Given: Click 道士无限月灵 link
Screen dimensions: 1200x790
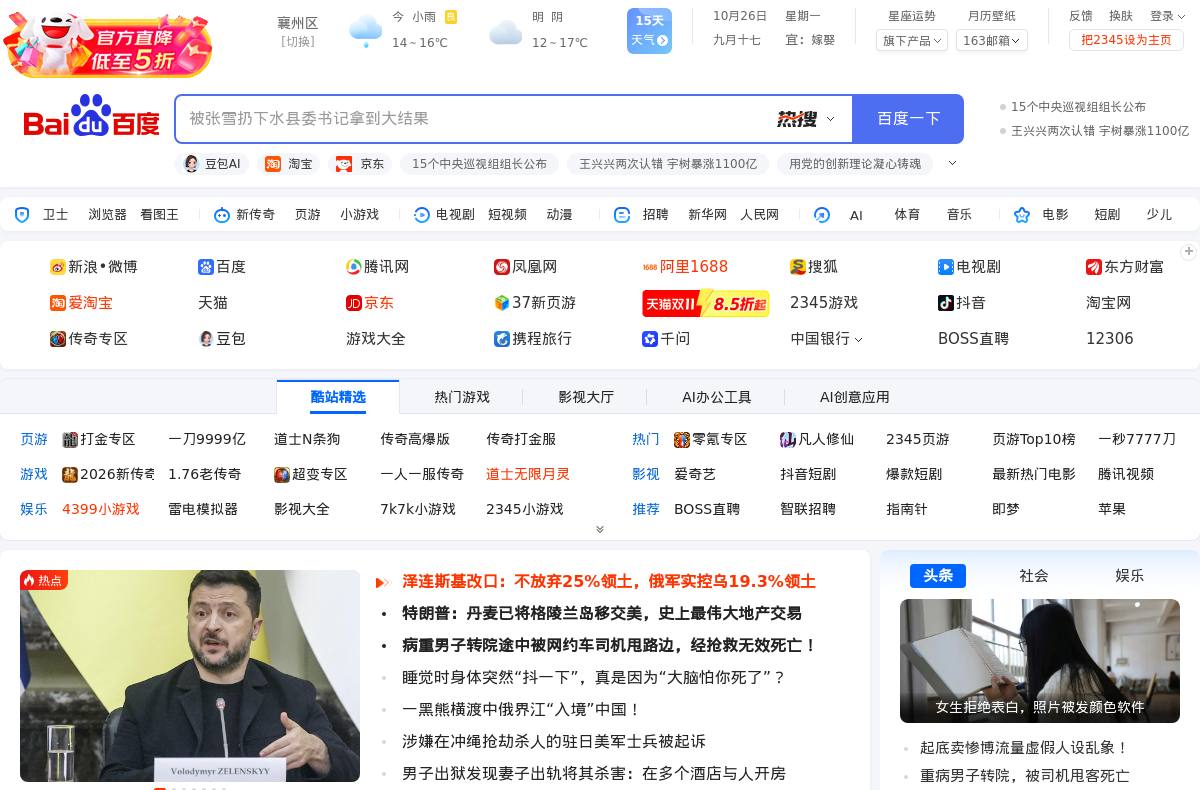Looking at the screenshot, I should click(528, 474).
